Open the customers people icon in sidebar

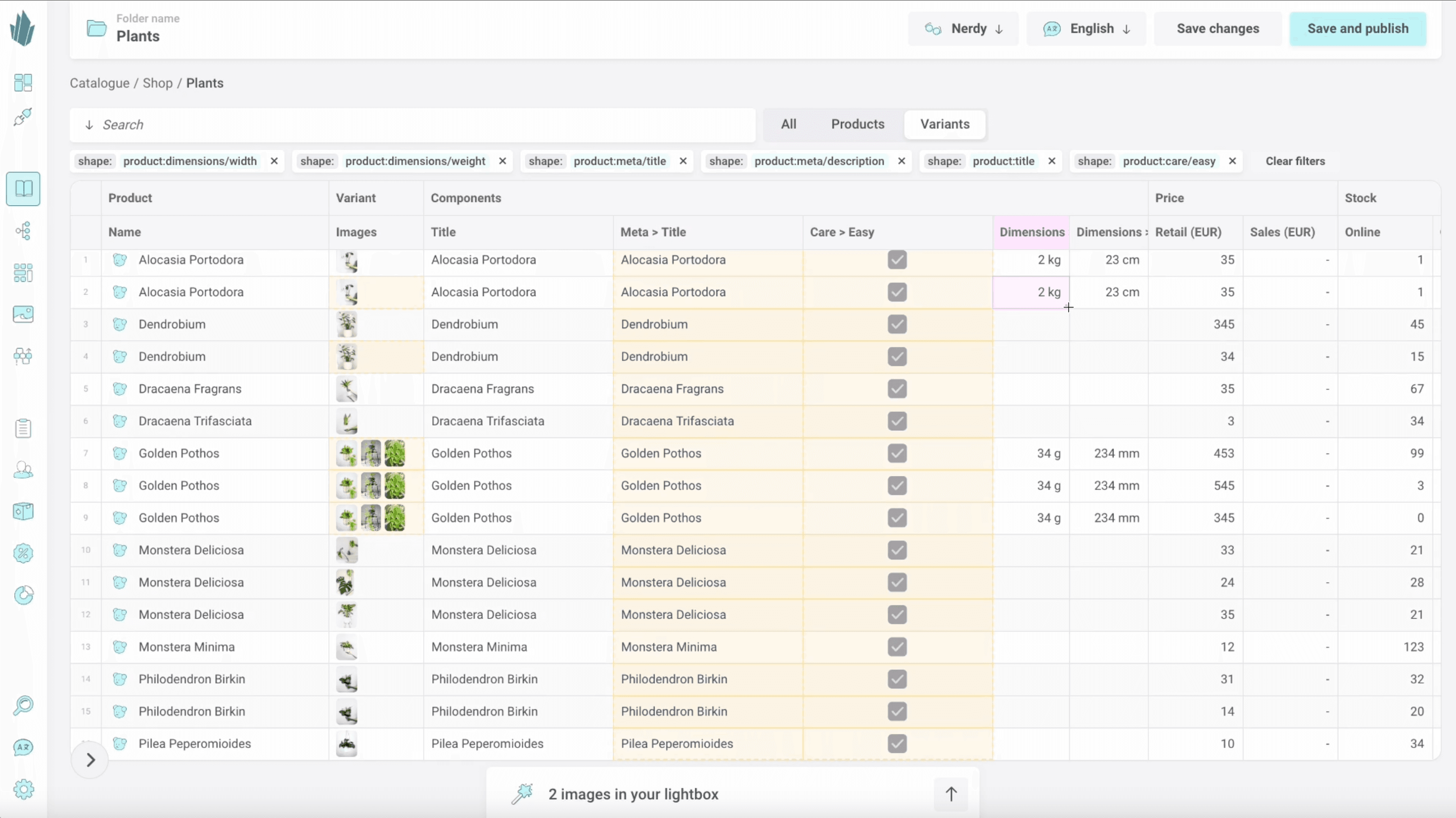(x=23, y=470)
